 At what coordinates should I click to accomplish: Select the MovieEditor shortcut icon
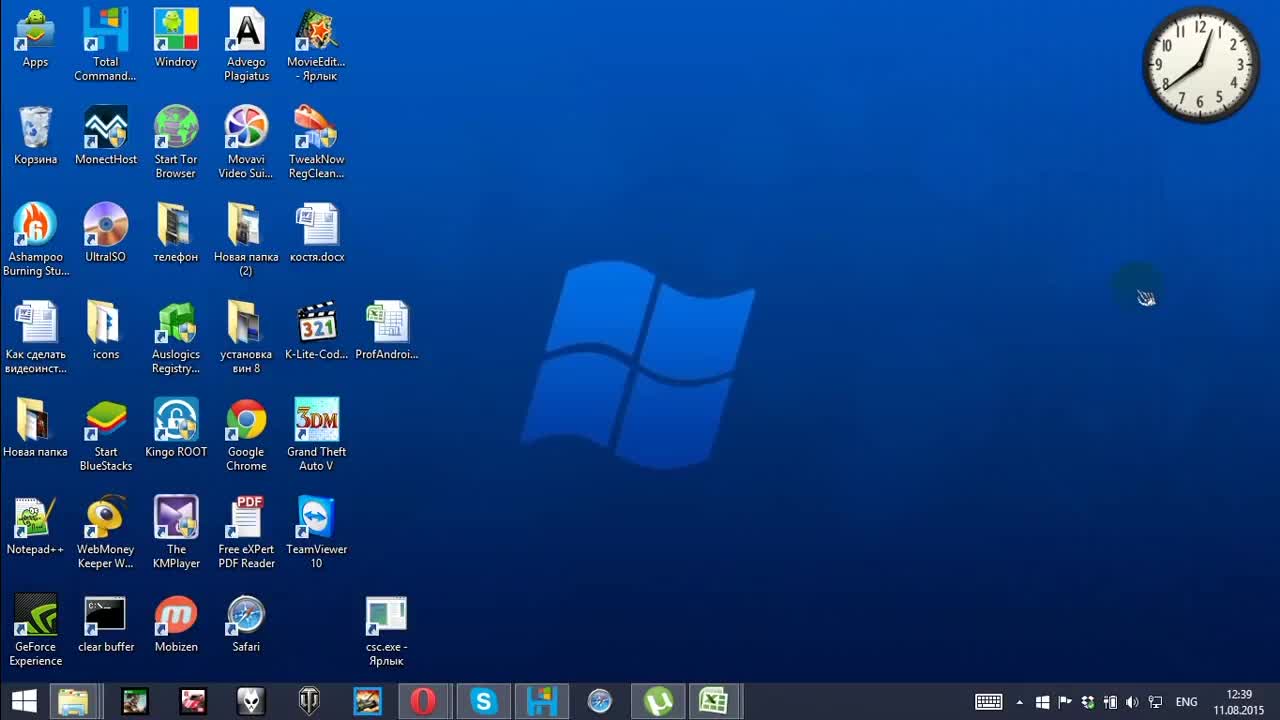(316, 46)
